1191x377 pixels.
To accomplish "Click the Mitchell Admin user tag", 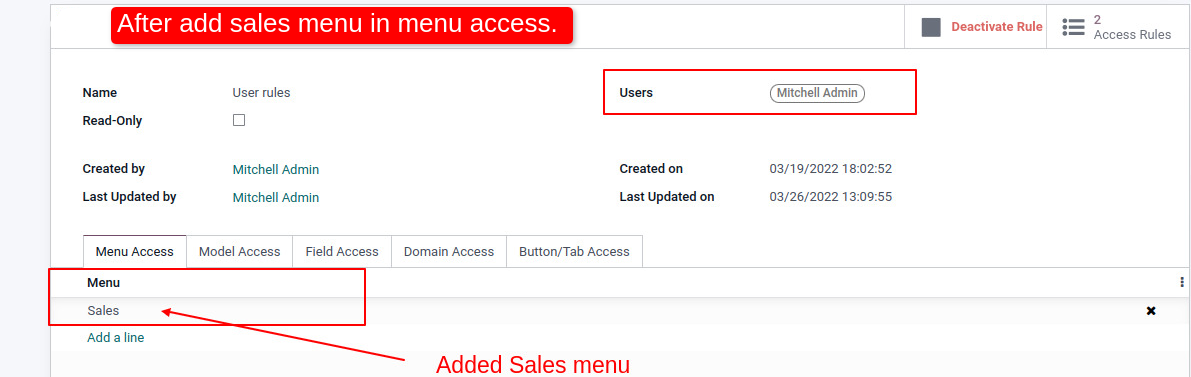I will [817, 93].
